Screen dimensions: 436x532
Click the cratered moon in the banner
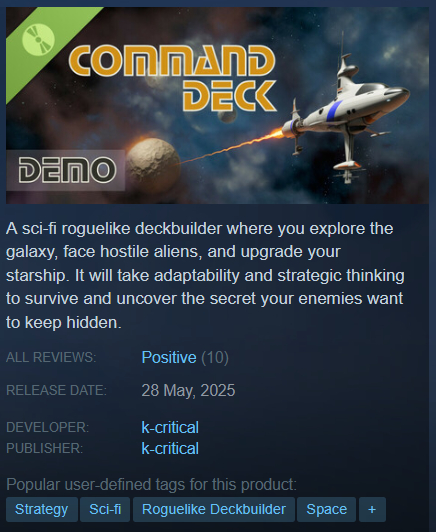pos(153,165)
